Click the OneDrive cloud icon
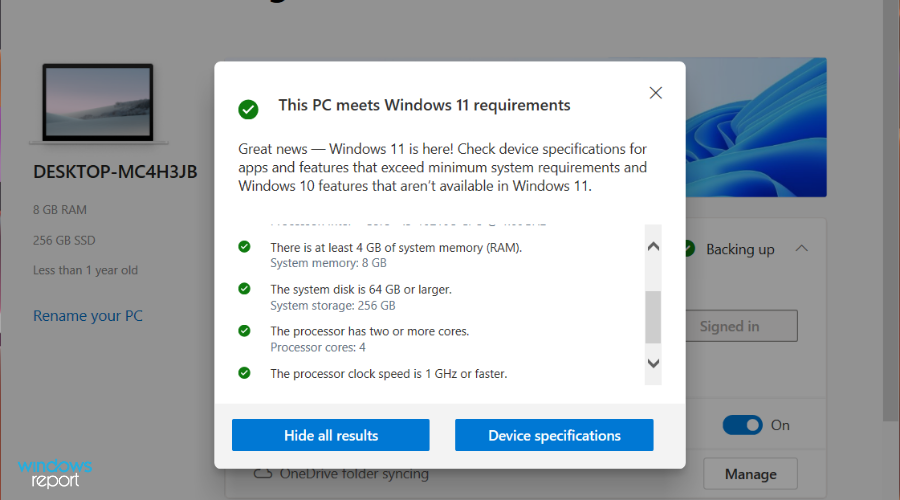This screenshot has width=900, height=500. (x=263, y=473)
